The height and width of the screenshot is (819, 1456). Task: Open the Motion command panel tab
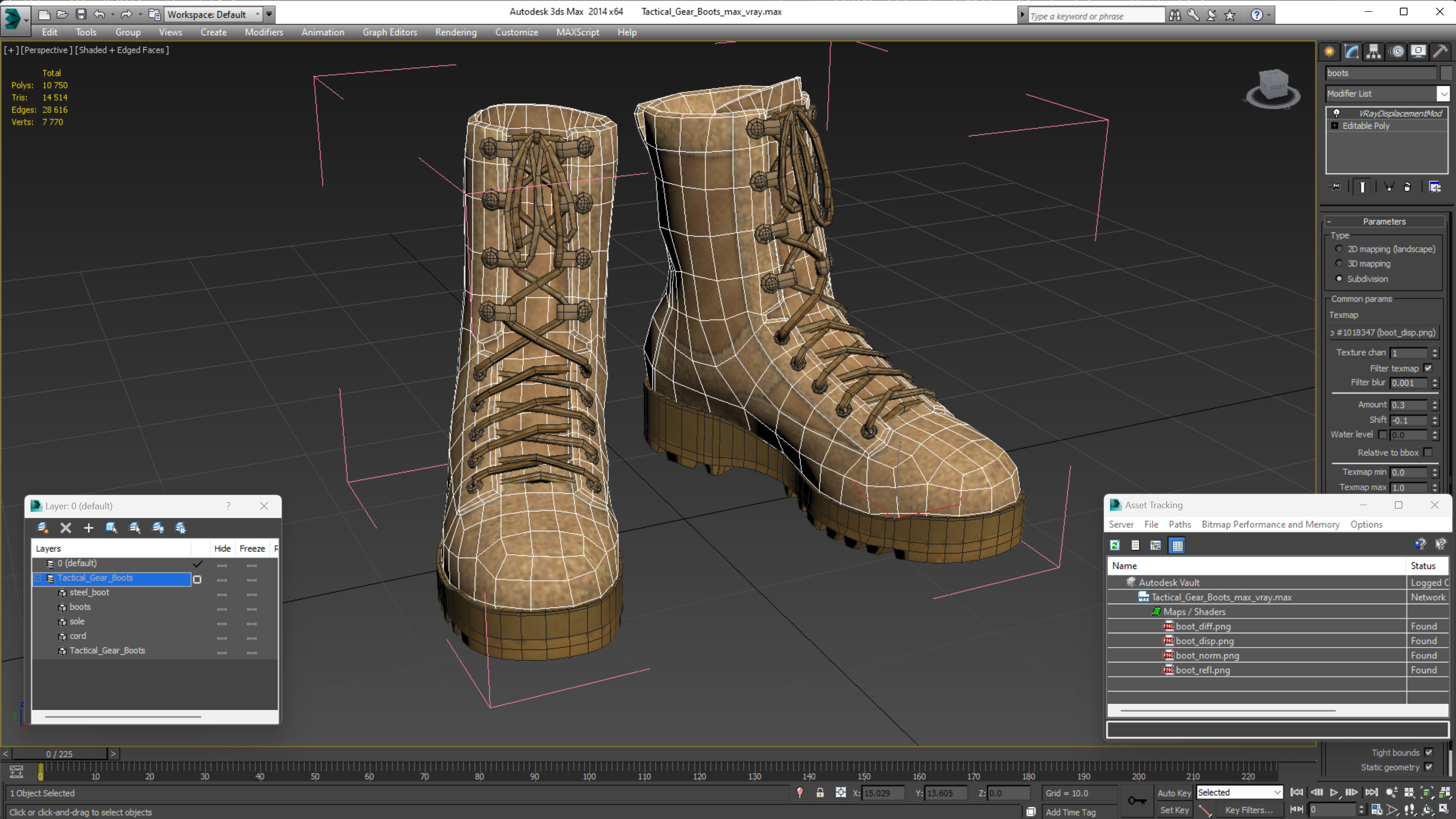click(1397, 52)
